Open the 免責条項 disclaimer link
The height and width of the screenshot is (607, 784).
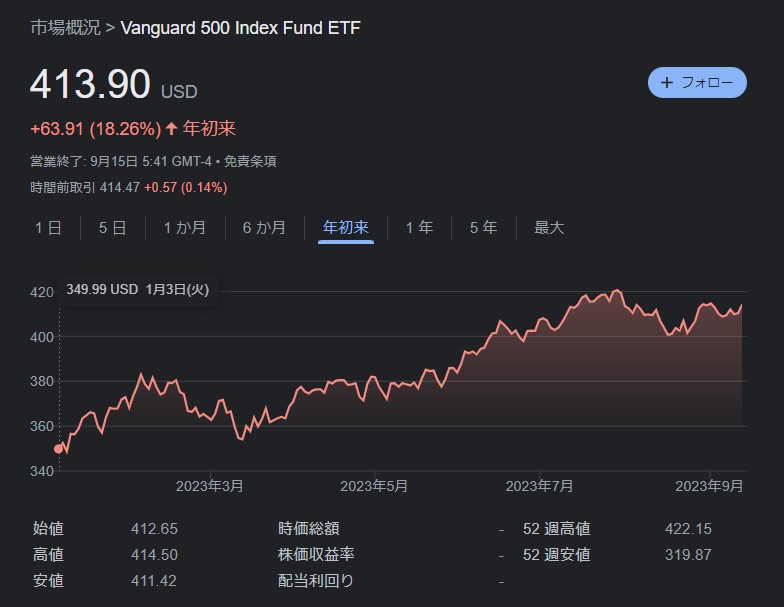(250, 162)
